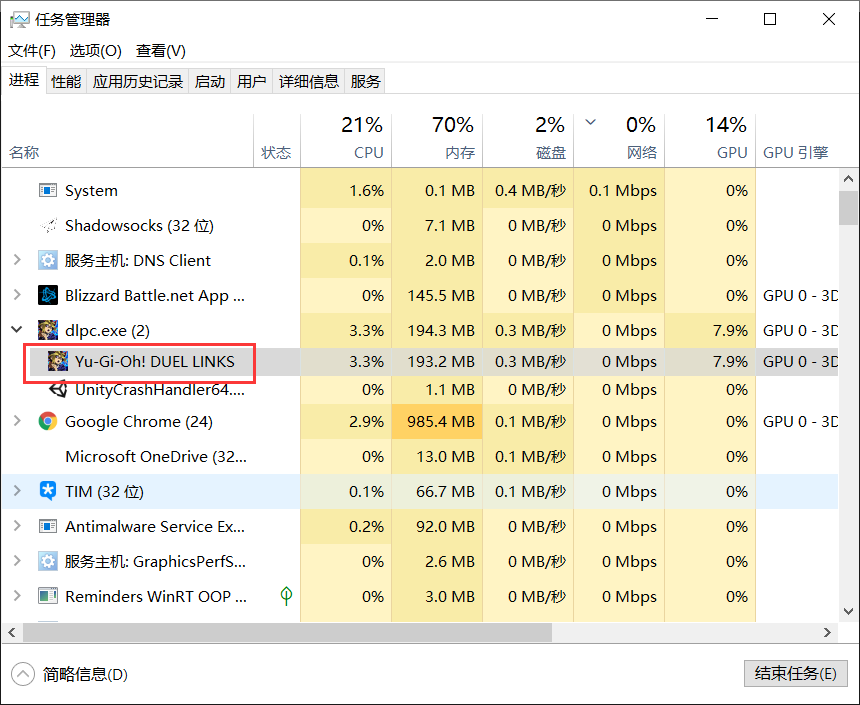Sort by the 名称 column header
860x705 pixels.
click(127, 140)
